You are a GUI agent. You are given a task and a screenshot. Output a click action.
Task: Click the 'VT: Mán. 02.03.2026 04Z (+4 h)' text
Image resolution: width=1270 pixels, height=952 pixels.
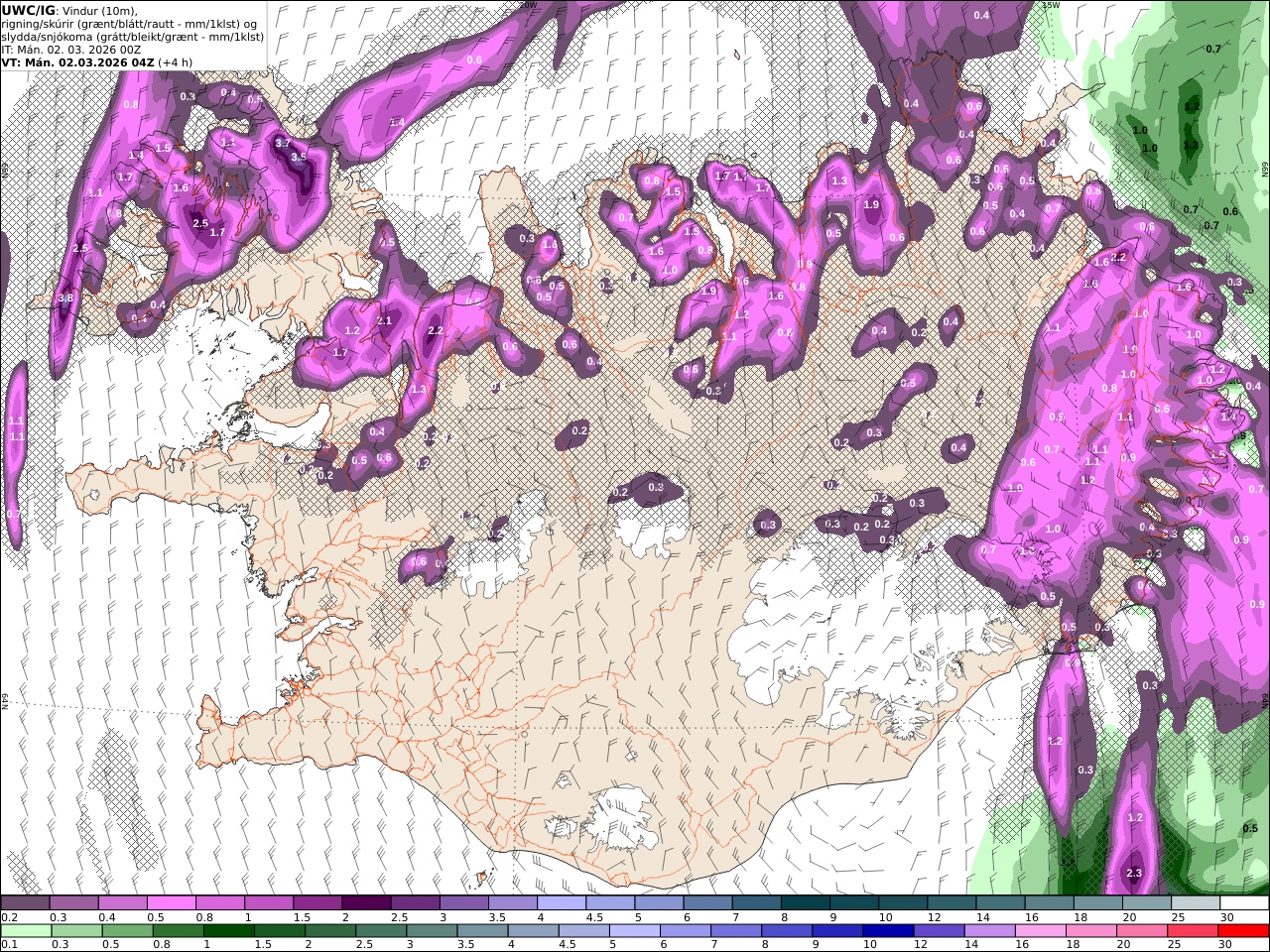[97, 62]
